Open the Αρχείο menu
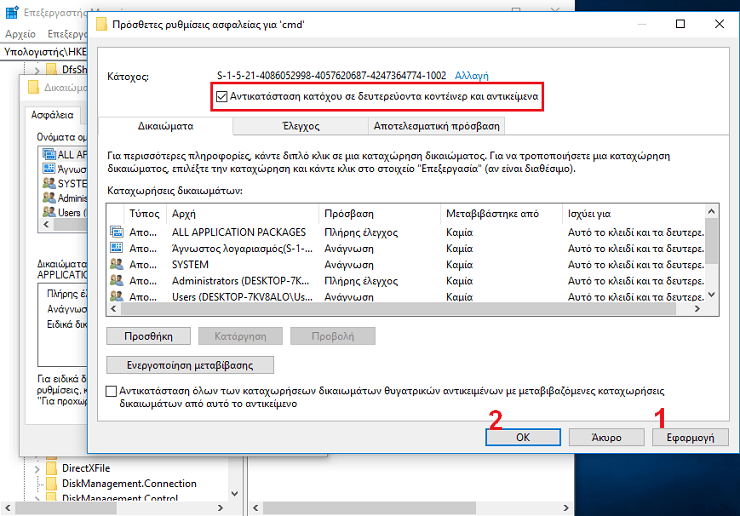 click(x=20, y=33)
